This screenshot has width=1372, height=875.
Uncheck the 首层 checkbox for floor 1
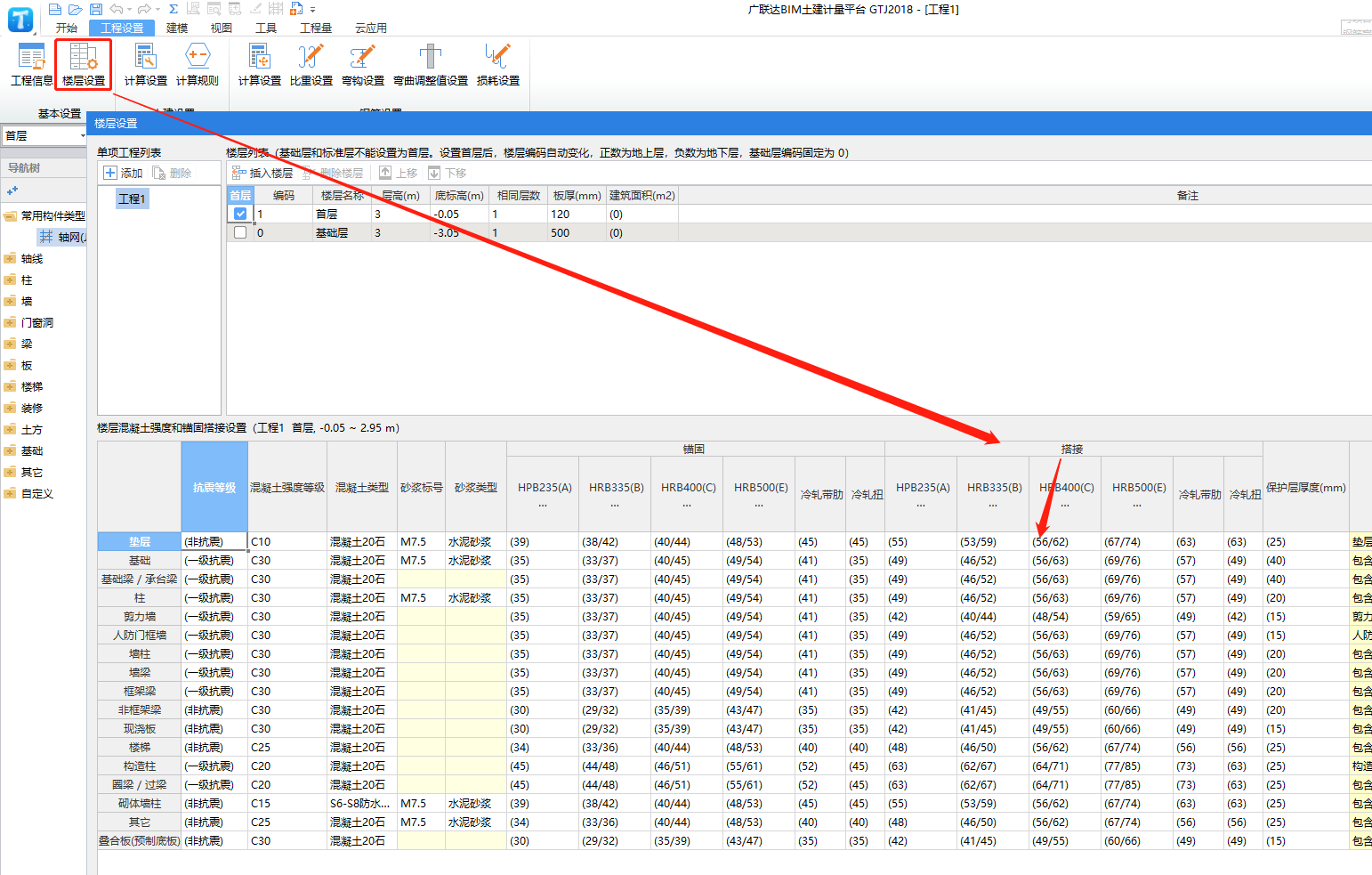tap(240, 214)
